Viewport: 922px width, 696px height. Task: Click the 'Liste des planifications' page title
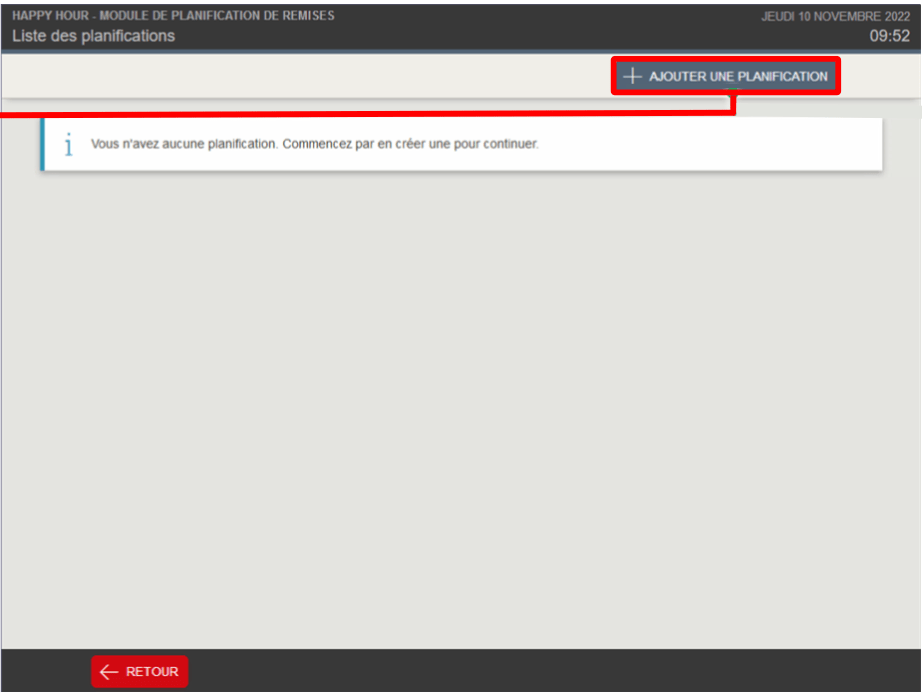coord(93,36)
